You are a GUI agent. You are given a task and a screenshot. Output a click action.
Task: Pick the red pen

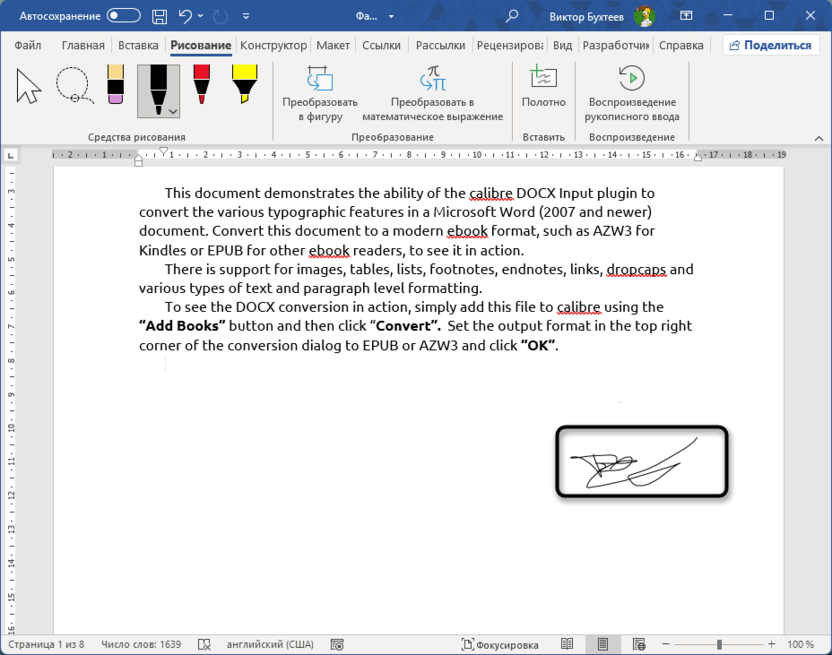point(202,84)
